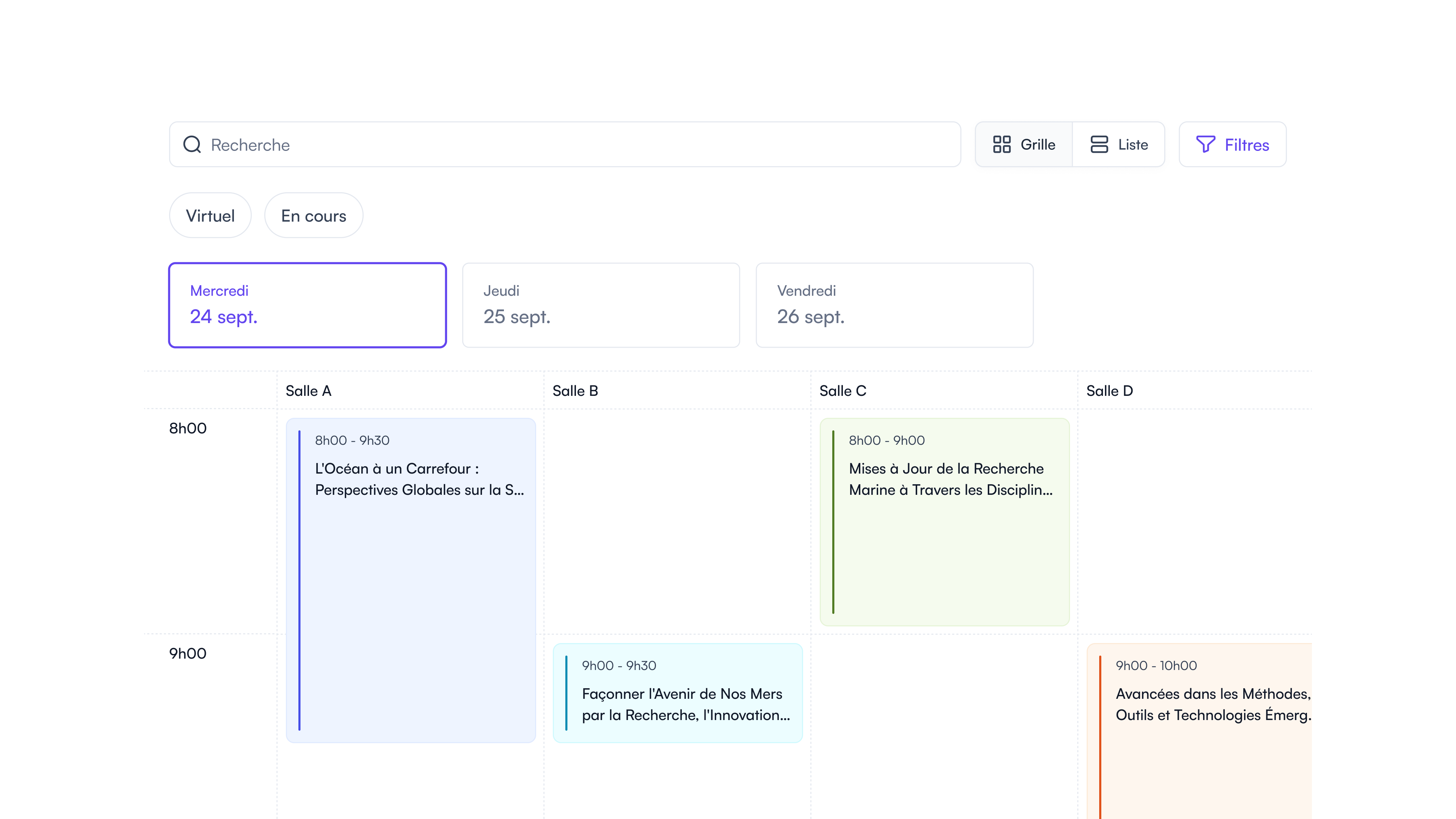Click the list view icon
The image size is (1456, 819).
point(1099,145)
